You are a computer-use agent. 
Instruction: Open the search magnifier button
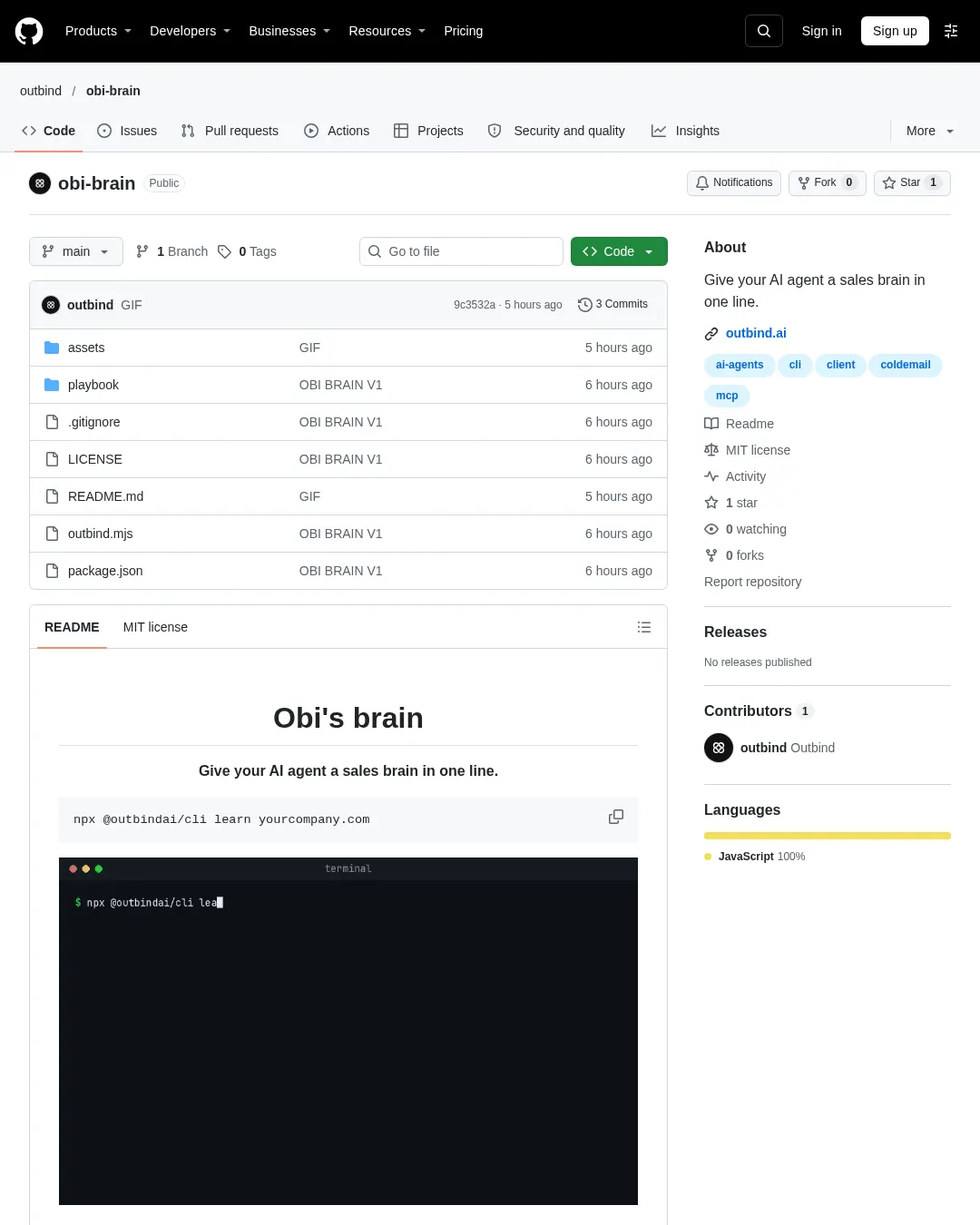tap(764, 31)
